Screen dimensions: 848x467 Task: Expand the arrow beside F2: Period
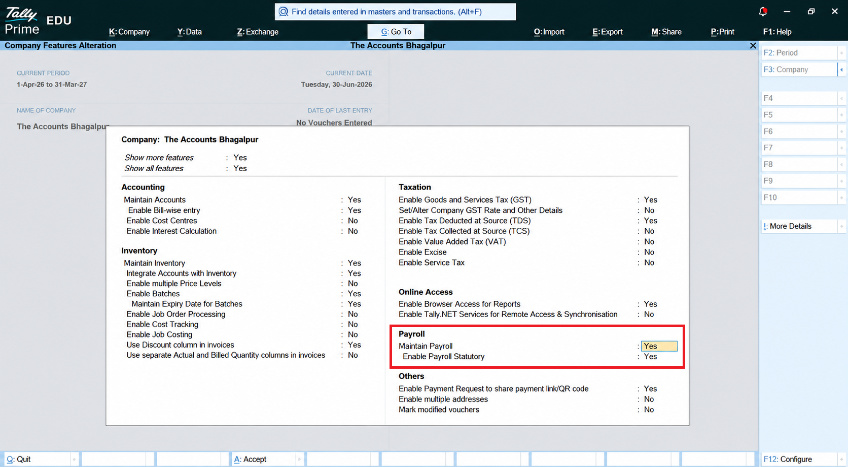tap(842, 53)
